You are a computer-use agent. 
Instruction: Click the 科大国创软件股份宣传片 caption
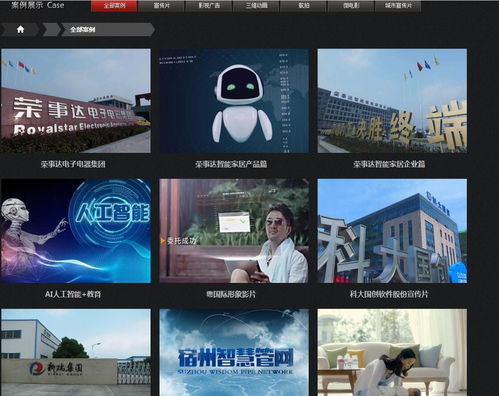pyautogui.click(x=389, y=294)
